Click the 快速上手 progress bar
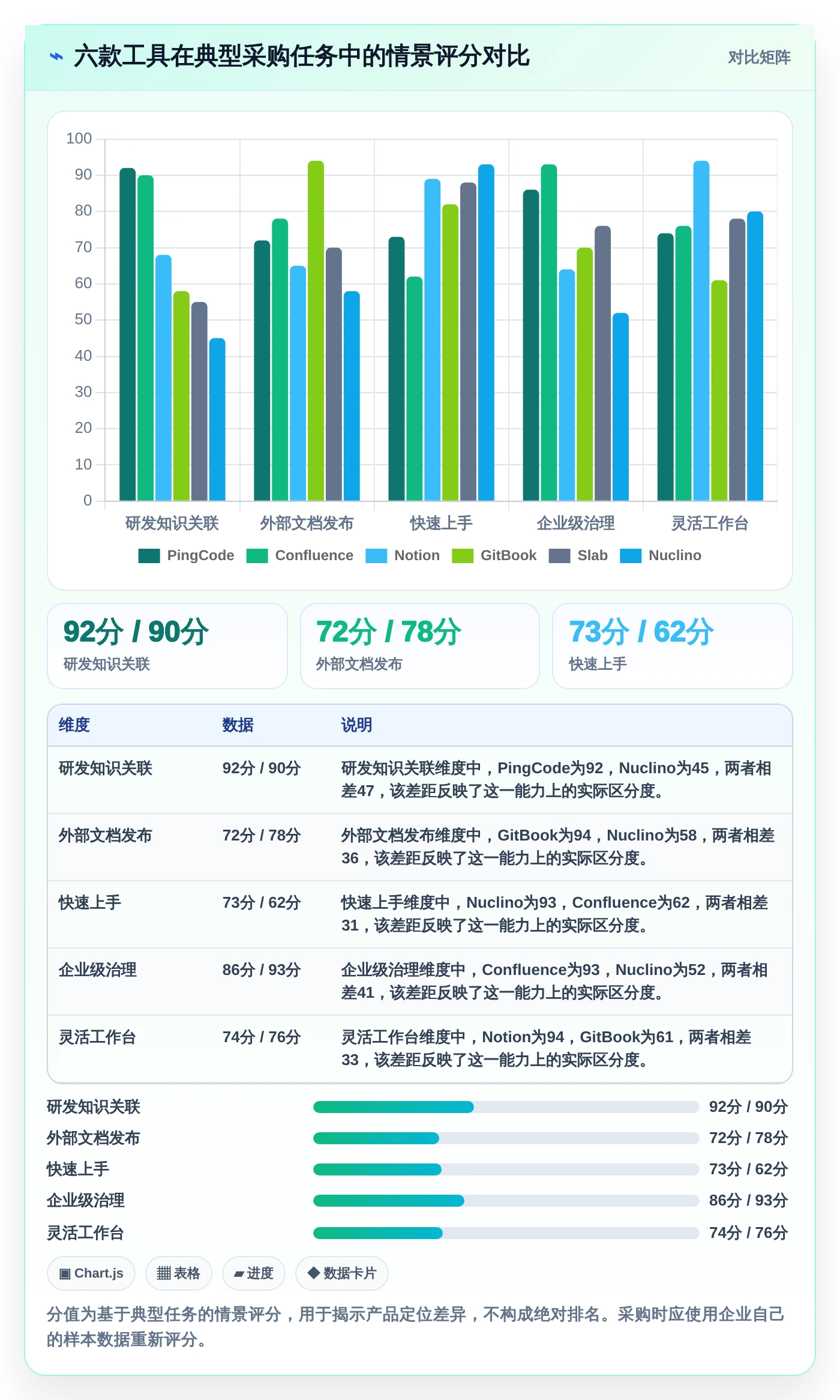 click(x=506, y=1169)
